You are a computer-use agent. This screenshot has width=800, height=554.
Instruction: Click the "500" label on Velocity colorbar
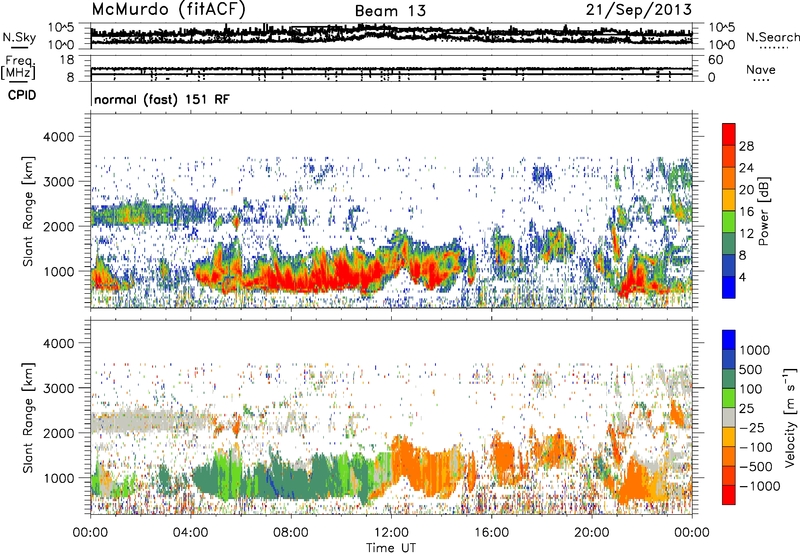[x=751, y=370]
